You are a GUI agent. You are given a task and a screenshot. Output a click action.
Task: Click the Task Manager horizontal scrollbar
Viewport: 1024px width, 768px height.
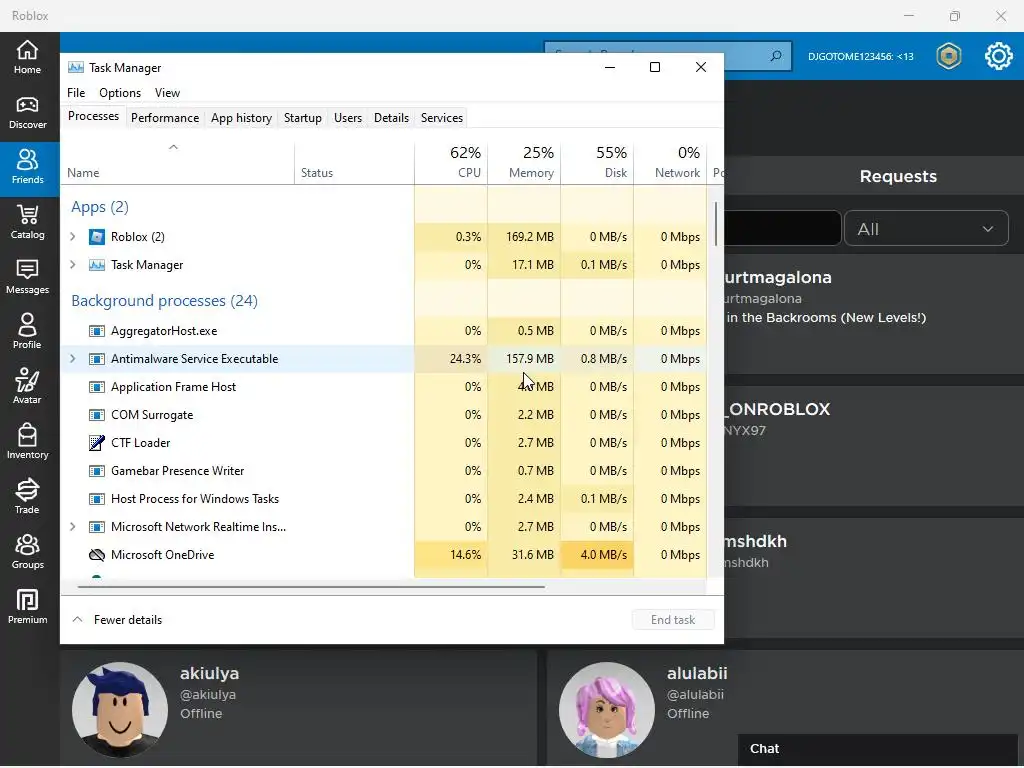[311, 587]
